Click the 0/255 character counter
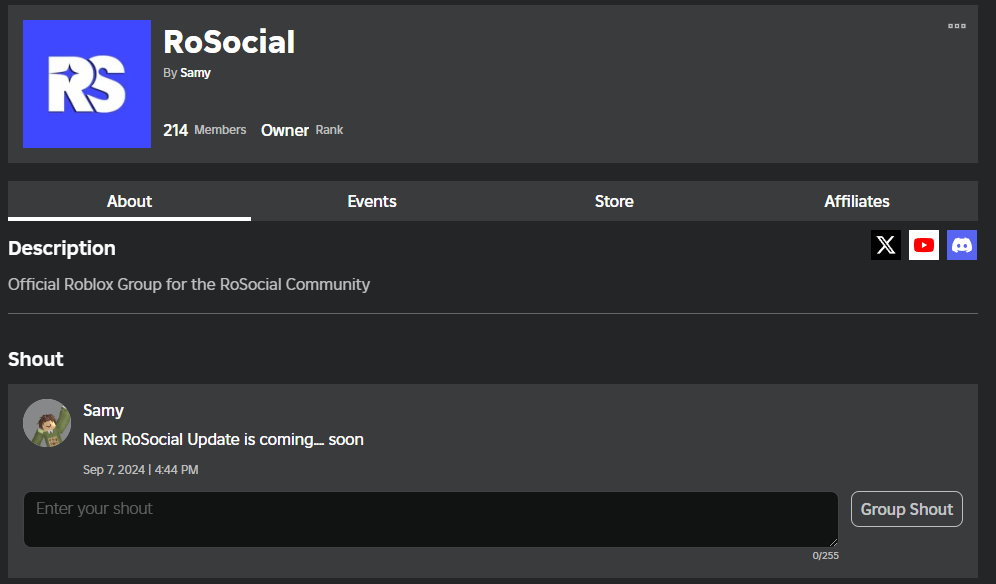The width and height of the screenshot is (996, 584). click(x=825, y=555)
